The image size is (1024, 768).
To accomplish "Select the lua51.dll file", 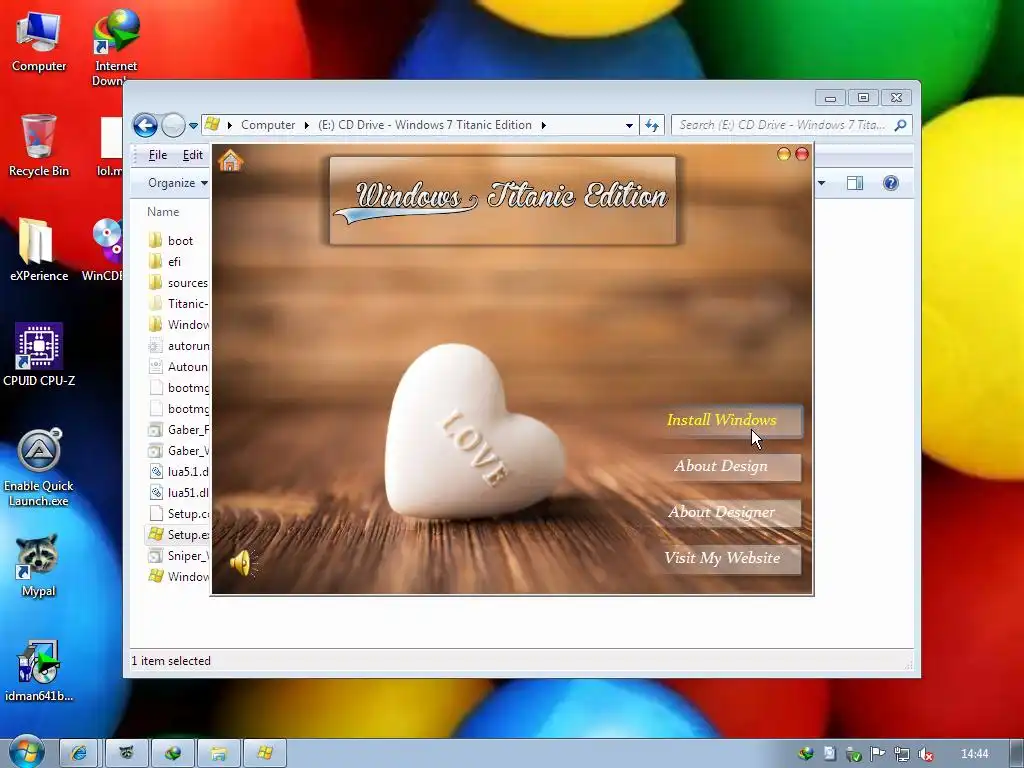I will (177, 493).
